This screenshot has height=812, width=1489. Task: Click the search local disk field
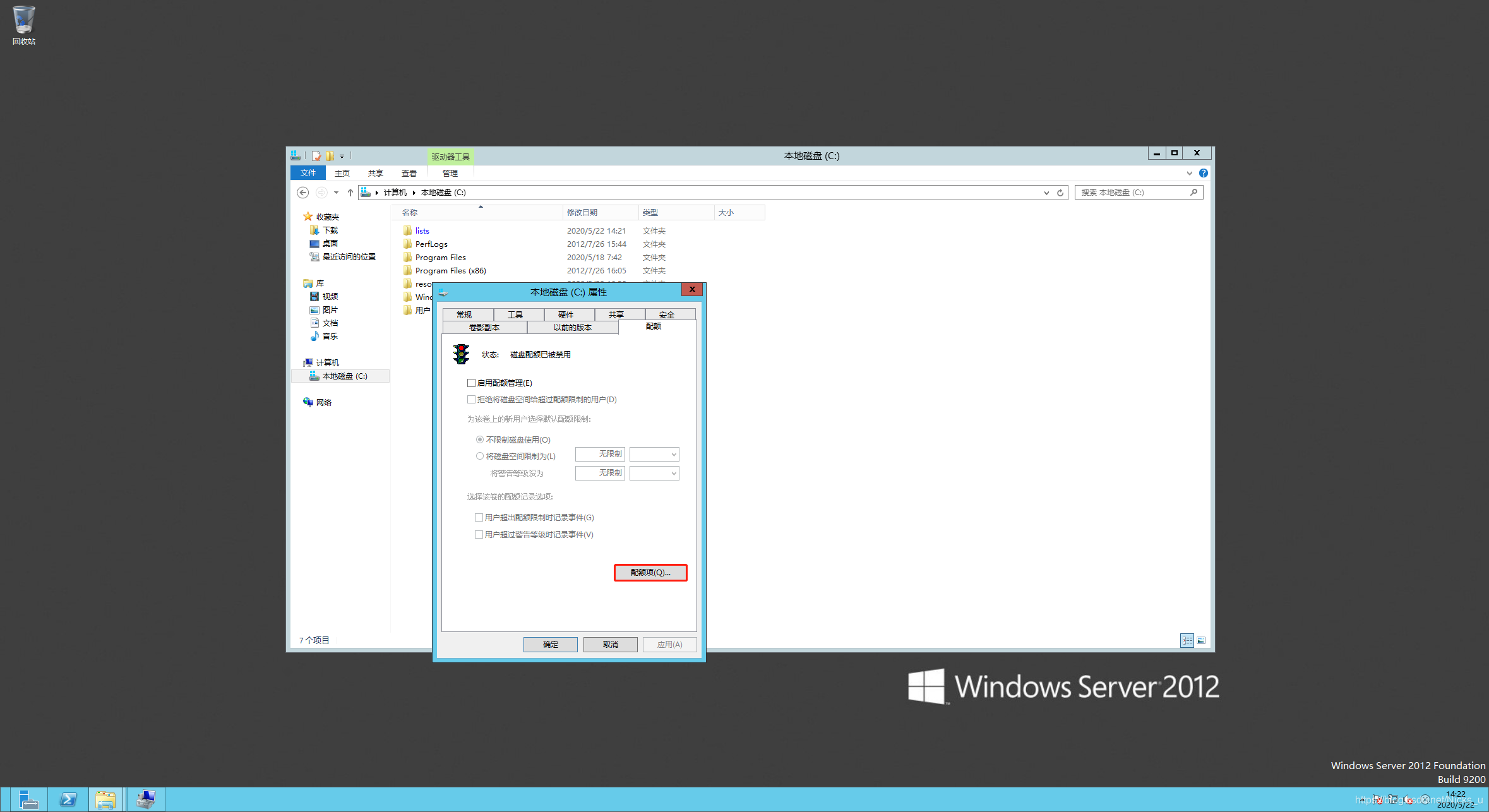(1130, 193)
